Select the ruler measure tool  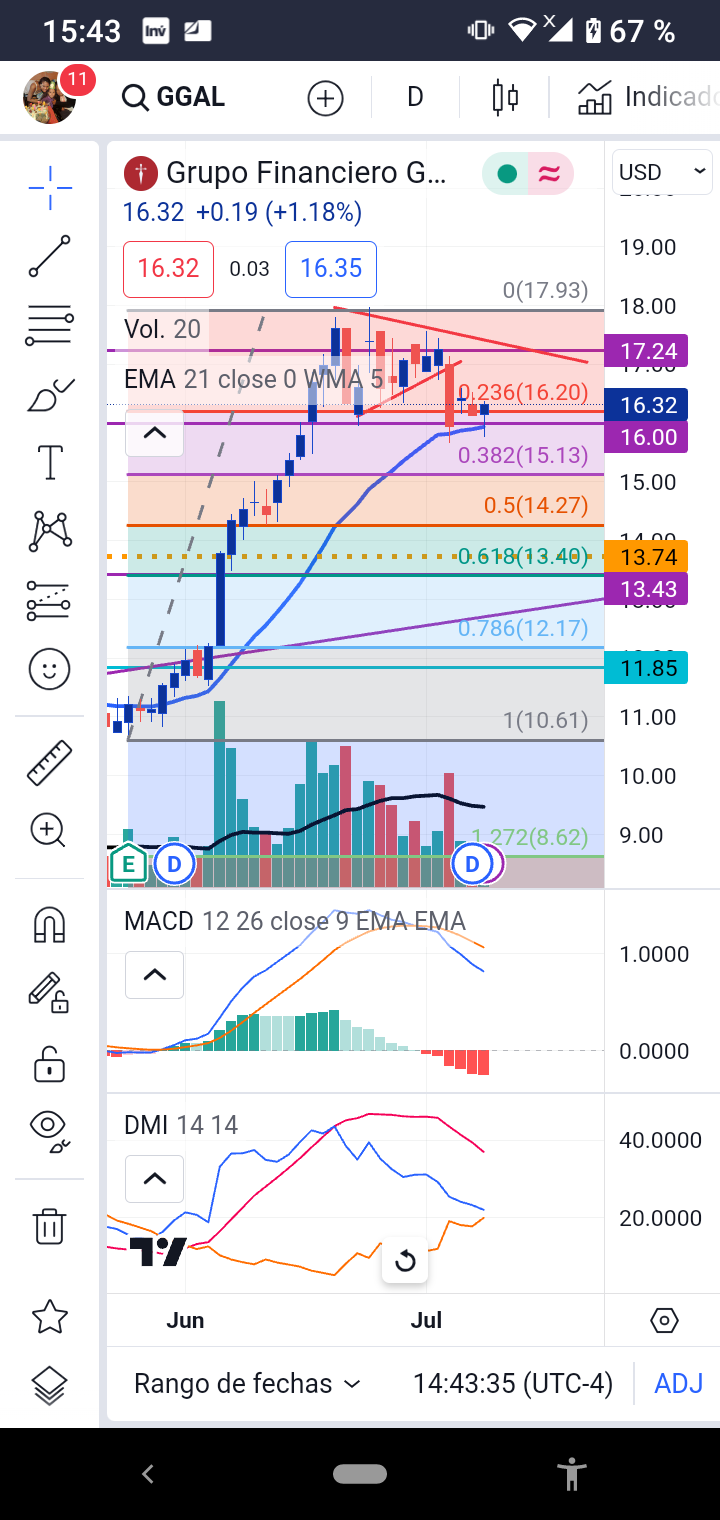click(50, 762)
